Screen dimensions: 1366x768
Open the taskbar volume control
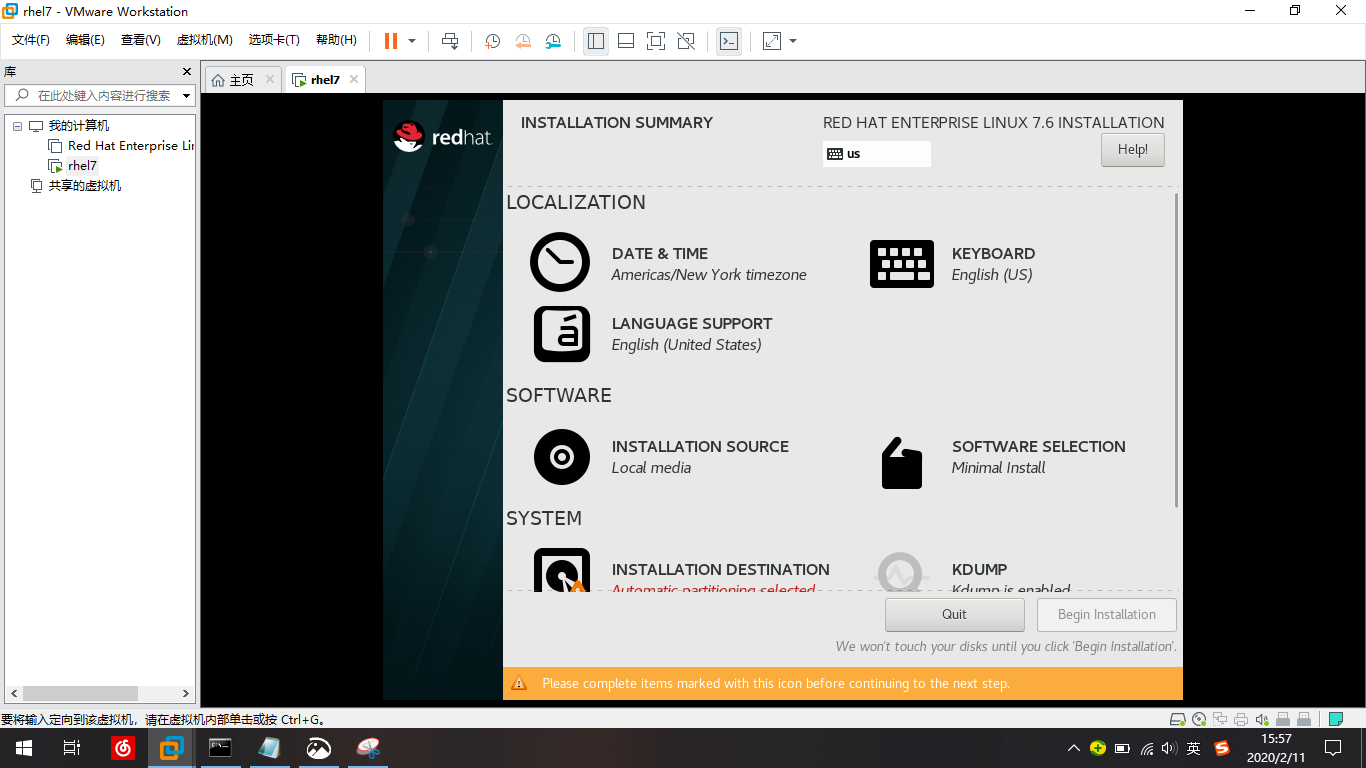[x=1170, y=748]
